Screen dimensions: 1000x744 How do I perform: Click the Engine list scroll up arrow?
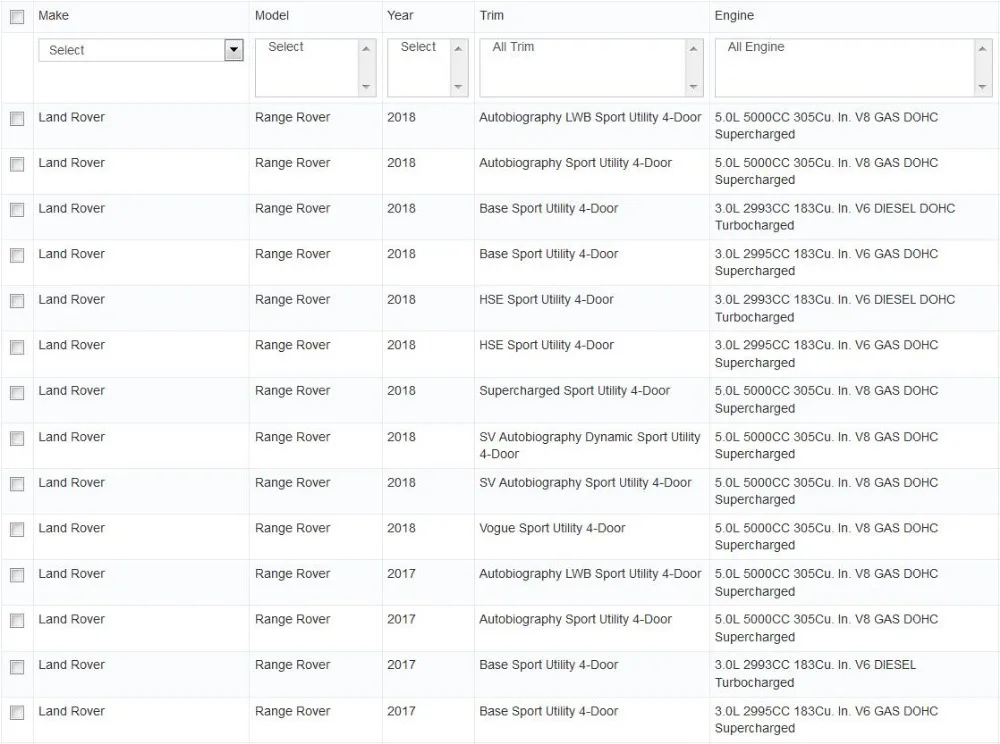point(982,48)
